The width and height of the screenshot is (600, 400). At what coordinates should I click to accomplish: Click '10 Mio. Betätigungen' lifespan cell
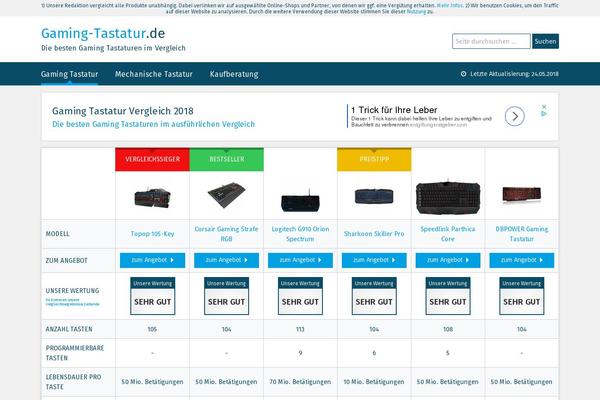(374, 382)
